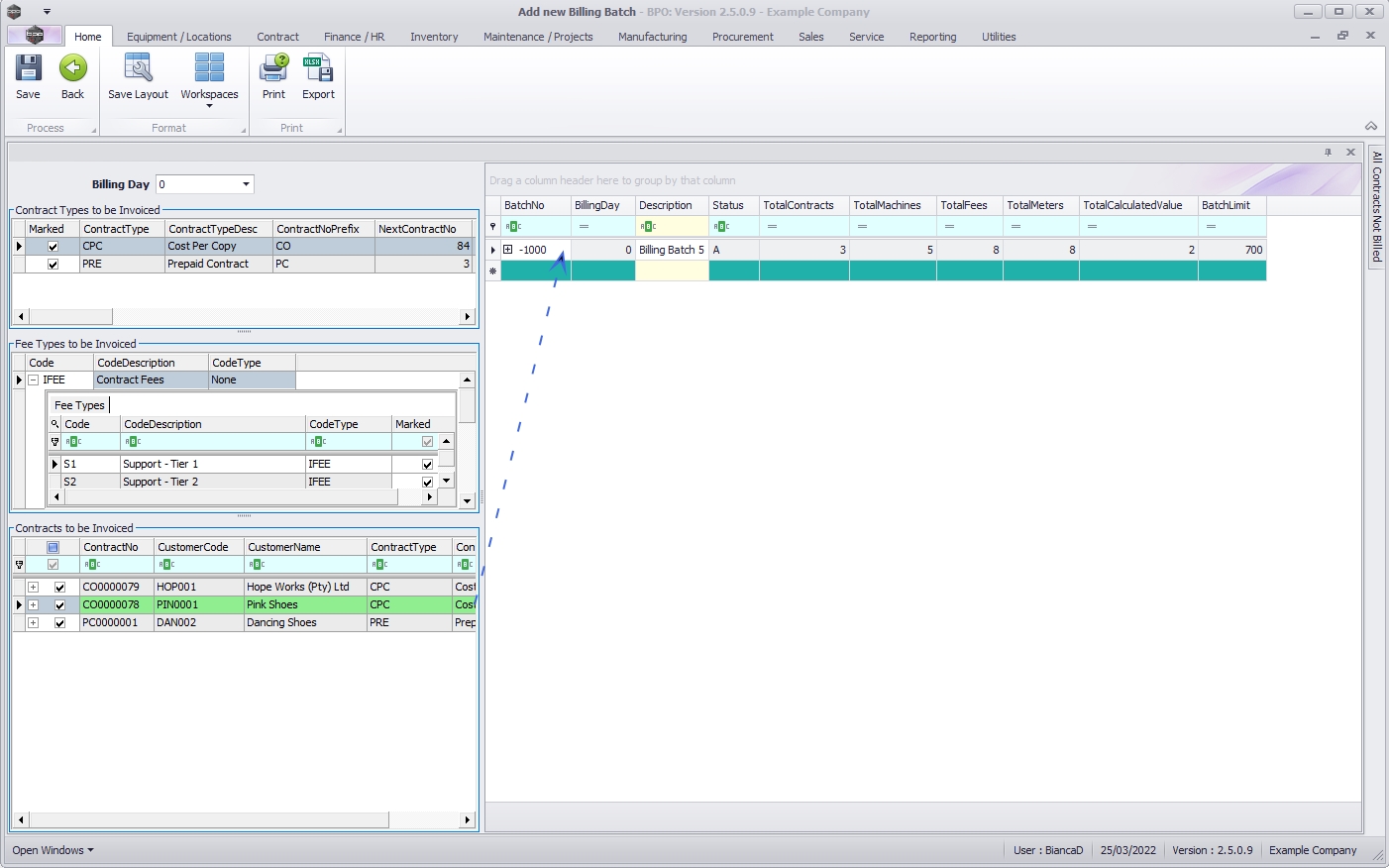
Task: Switch to the Inventory ribbon tab
Action: click(x=434, y=37)
